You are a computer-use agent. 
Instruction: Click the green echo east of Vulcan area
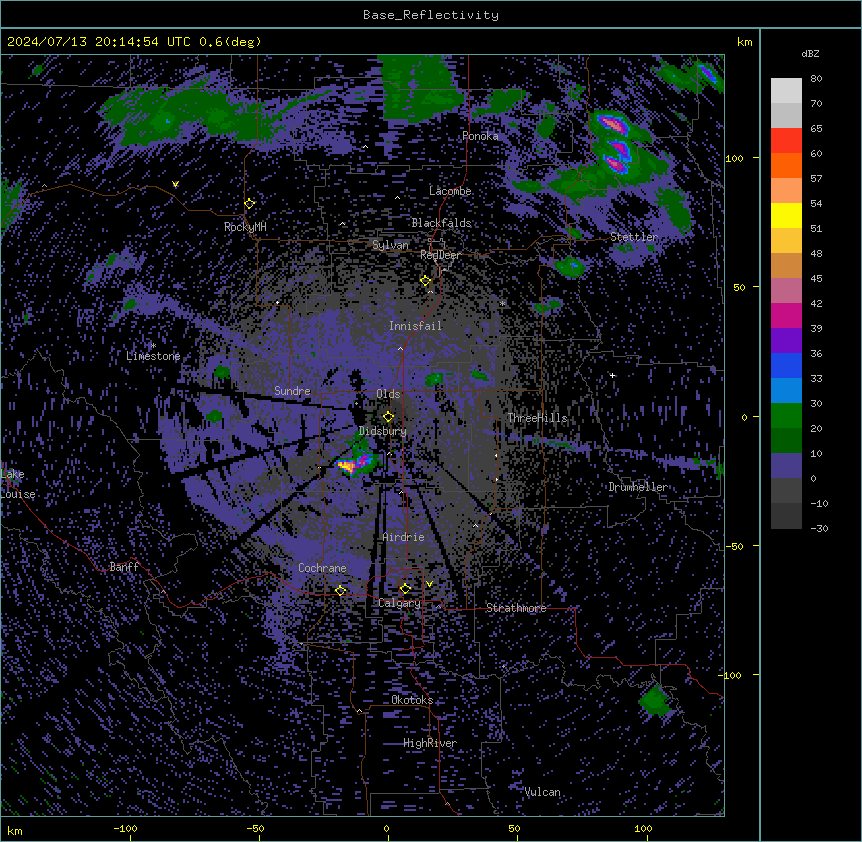click(654, 701)
